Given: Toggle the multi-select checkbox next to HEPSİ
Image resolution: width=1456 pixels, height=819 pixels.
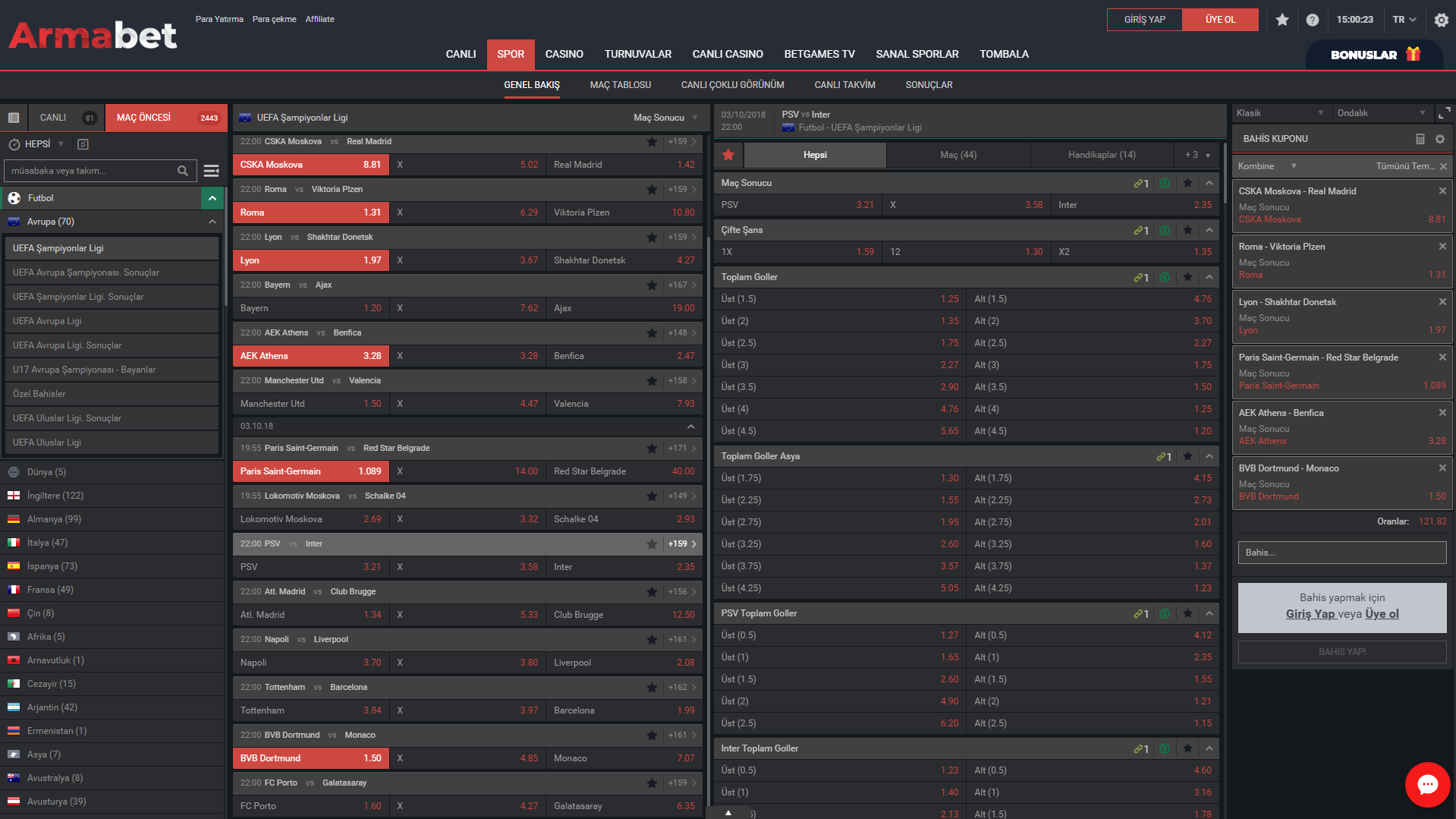Looking at the screenshot, I should (x=83, y=144).
